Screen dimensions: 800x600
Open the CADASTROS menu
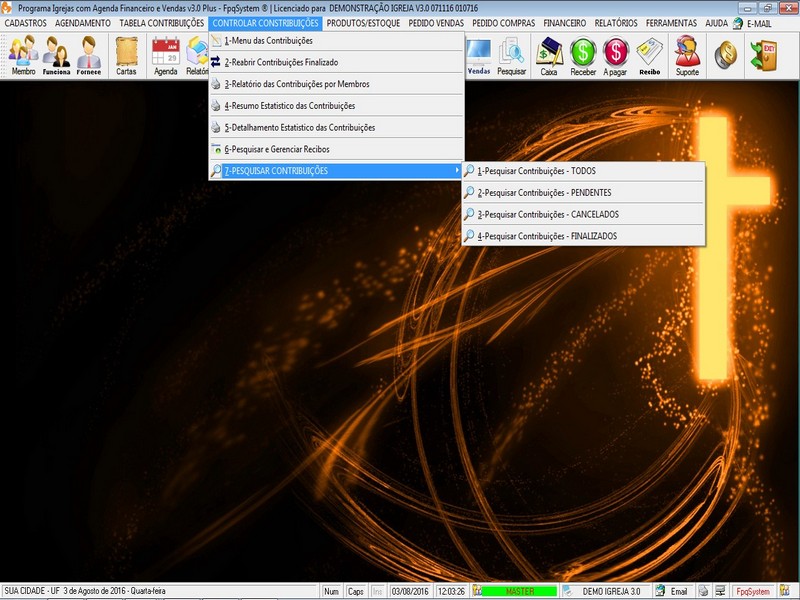(x=26, y=23)
